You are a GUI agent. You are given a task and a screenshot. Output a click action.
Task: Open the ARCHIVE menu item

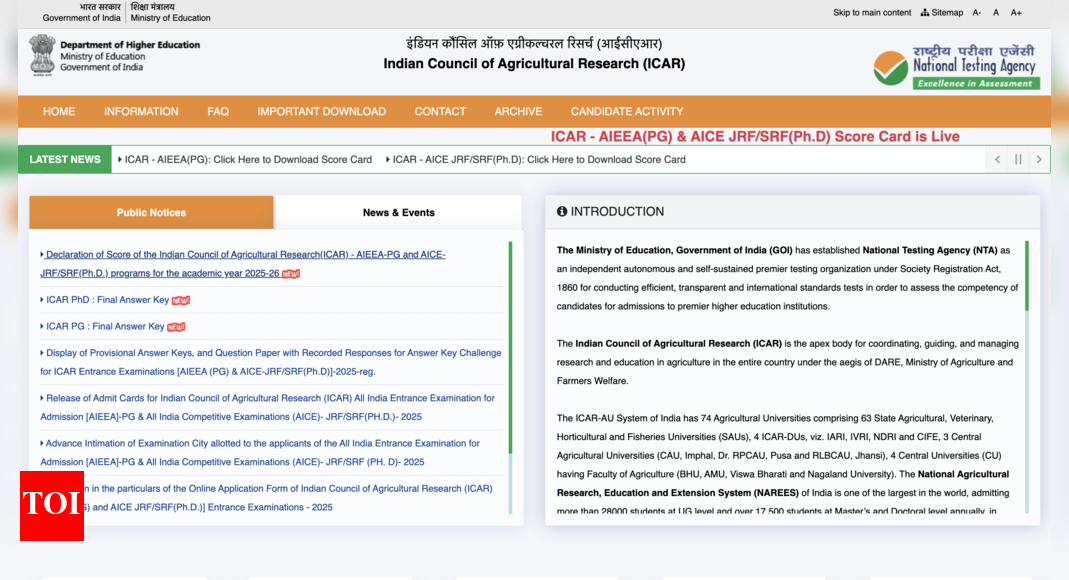pos(518,111)
